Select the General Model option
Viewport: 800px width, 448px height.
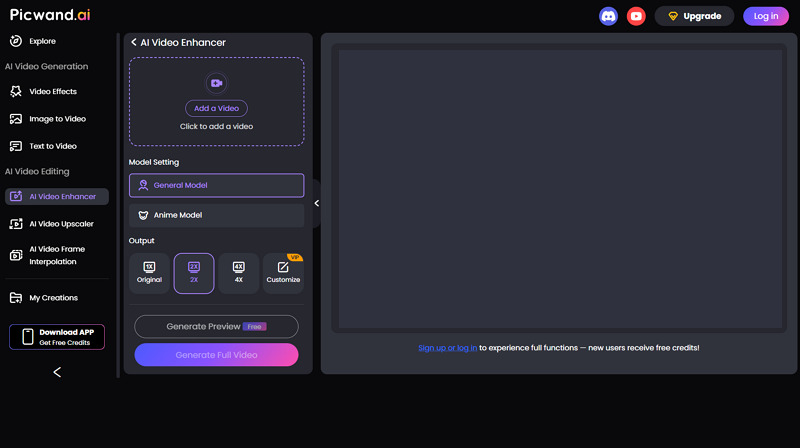coord(216,185)
